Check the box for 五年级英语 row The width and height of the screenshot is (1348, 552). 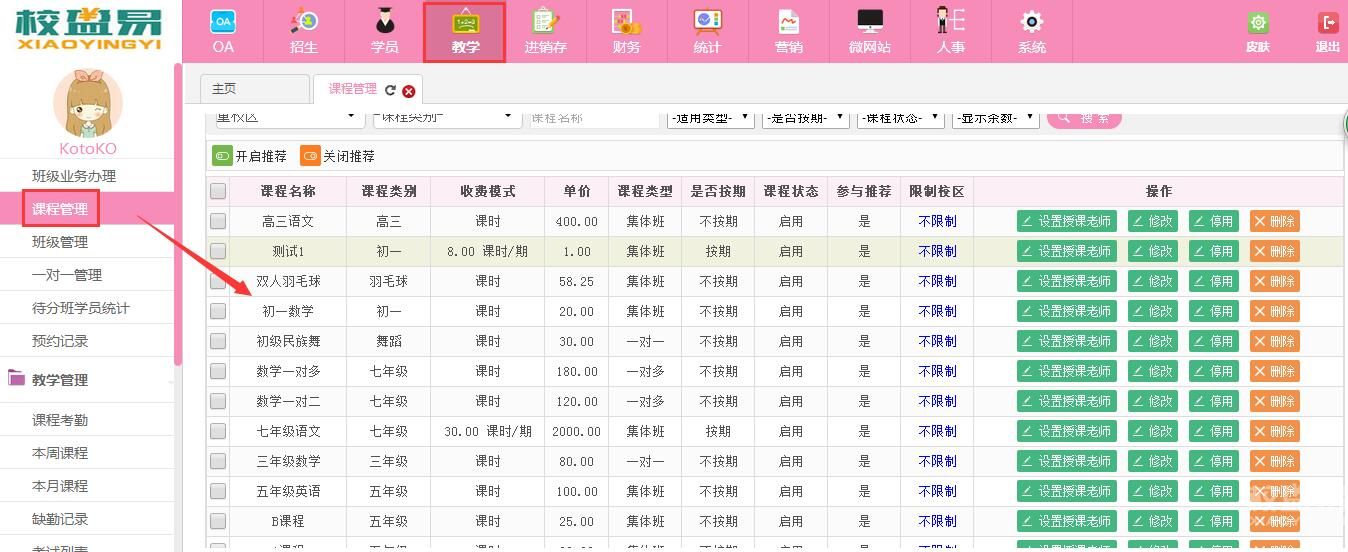[218, 492]
